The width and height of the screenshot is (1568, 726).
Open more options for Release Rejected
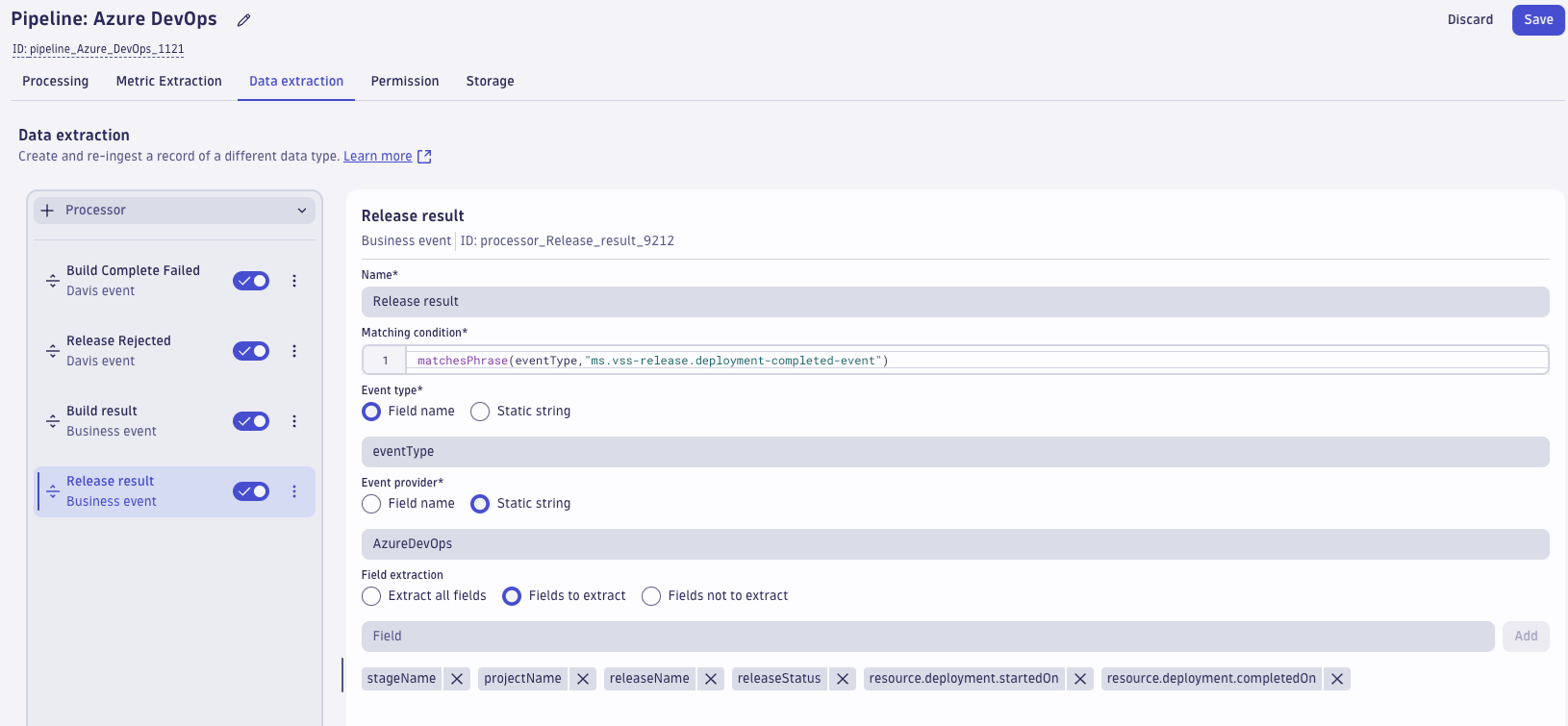[294, 351]
